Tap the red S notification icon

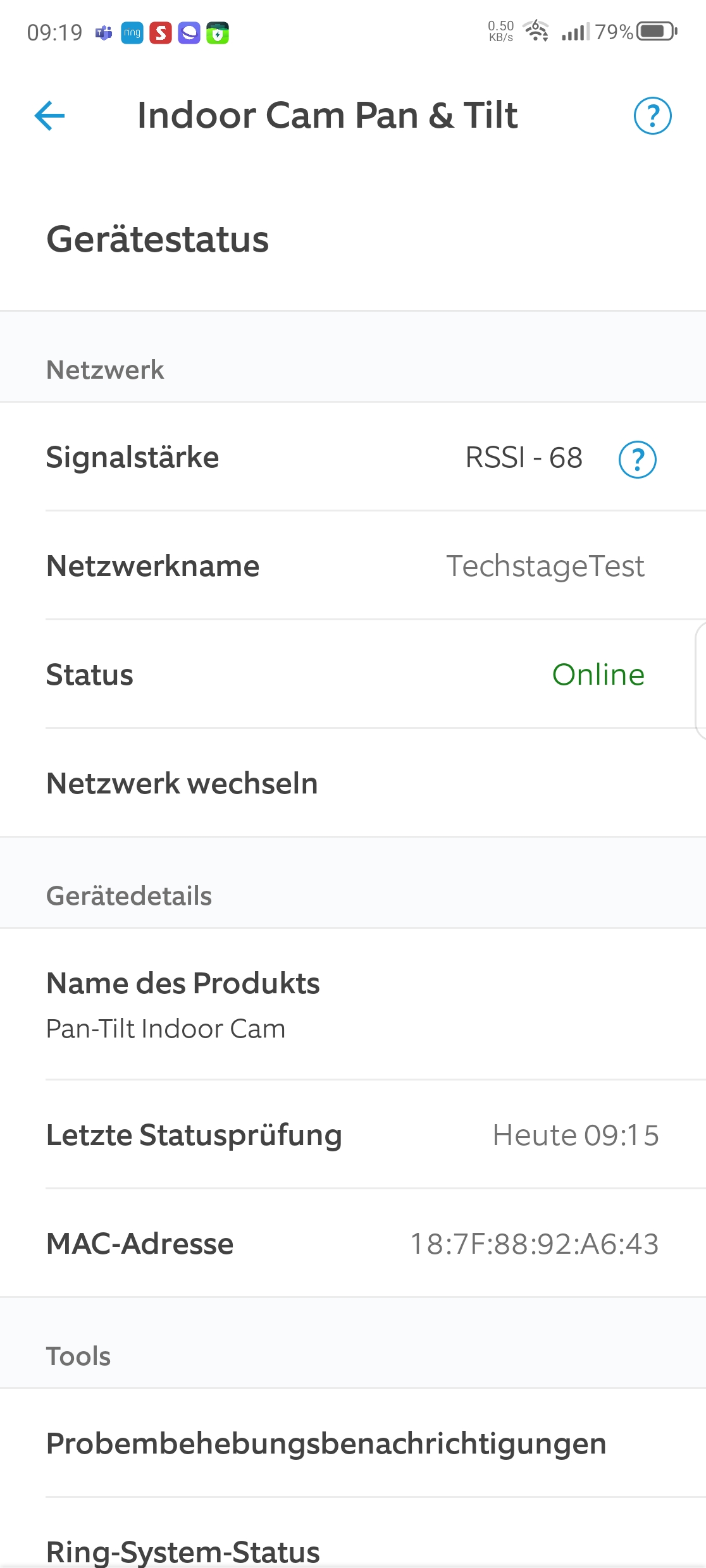coord(161,33)
